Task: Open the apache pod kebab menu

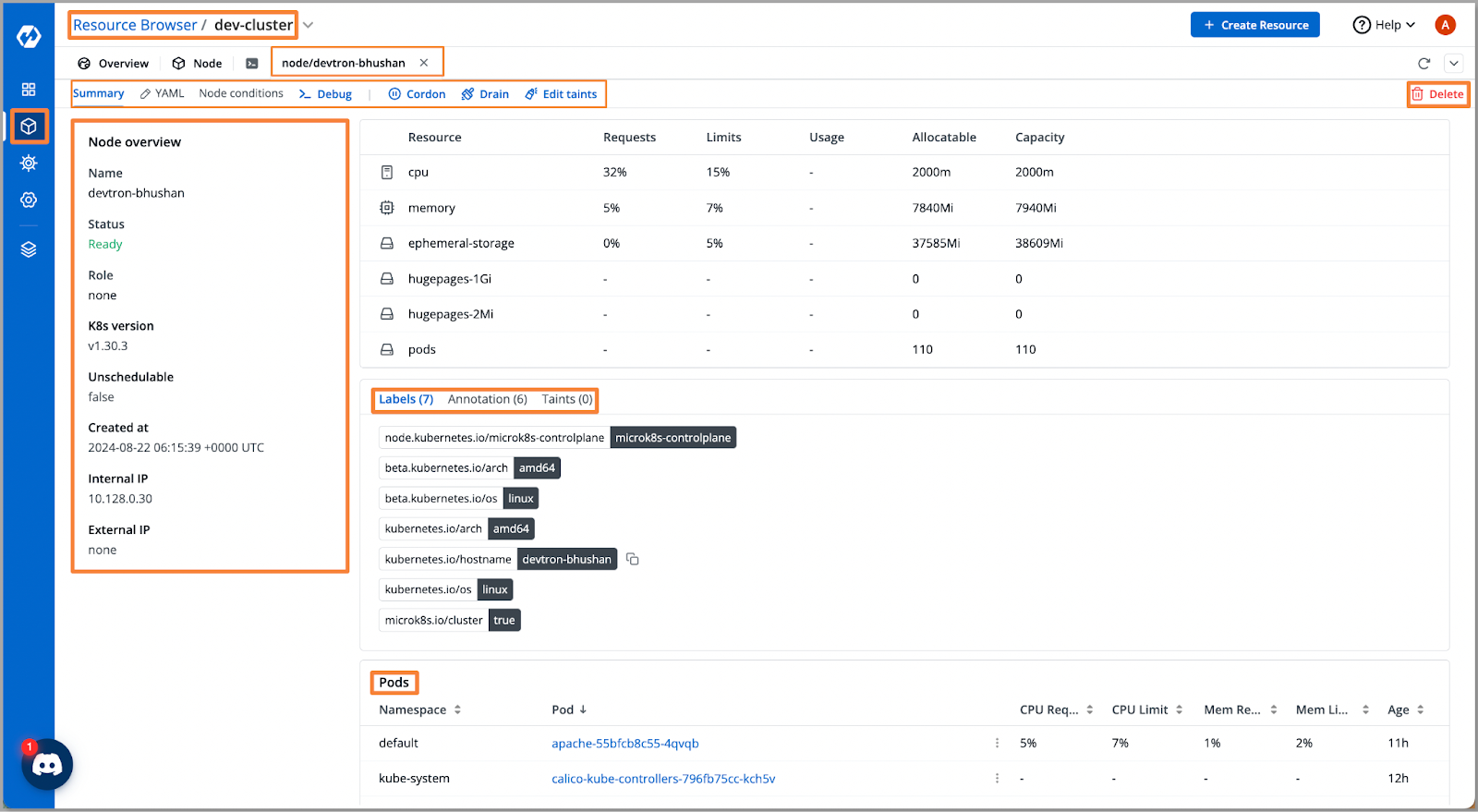Action: coord(997,743)
